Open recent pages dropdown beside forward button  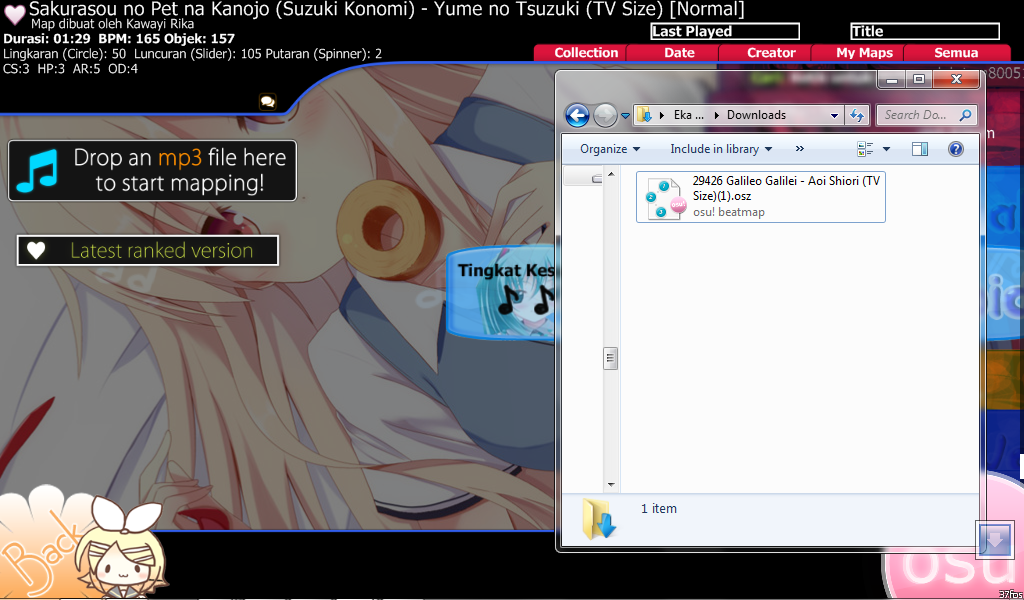[625, 116]
